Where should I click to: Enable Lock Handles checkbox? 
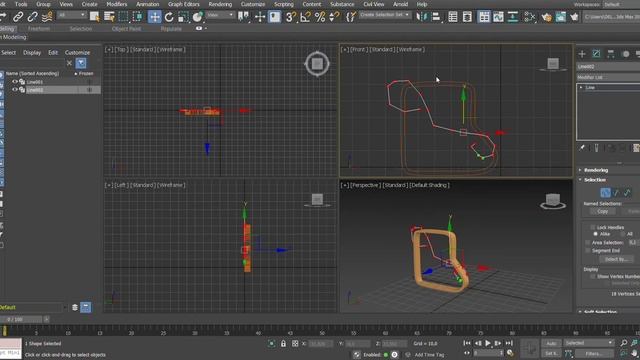click(x=592, y=227)
